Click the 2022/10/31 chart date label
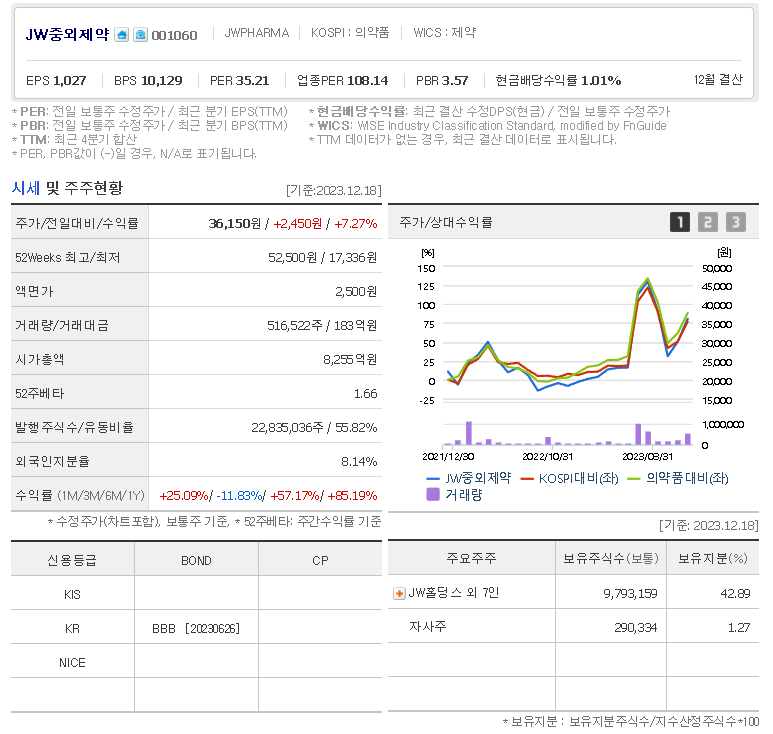 [547, 457]
